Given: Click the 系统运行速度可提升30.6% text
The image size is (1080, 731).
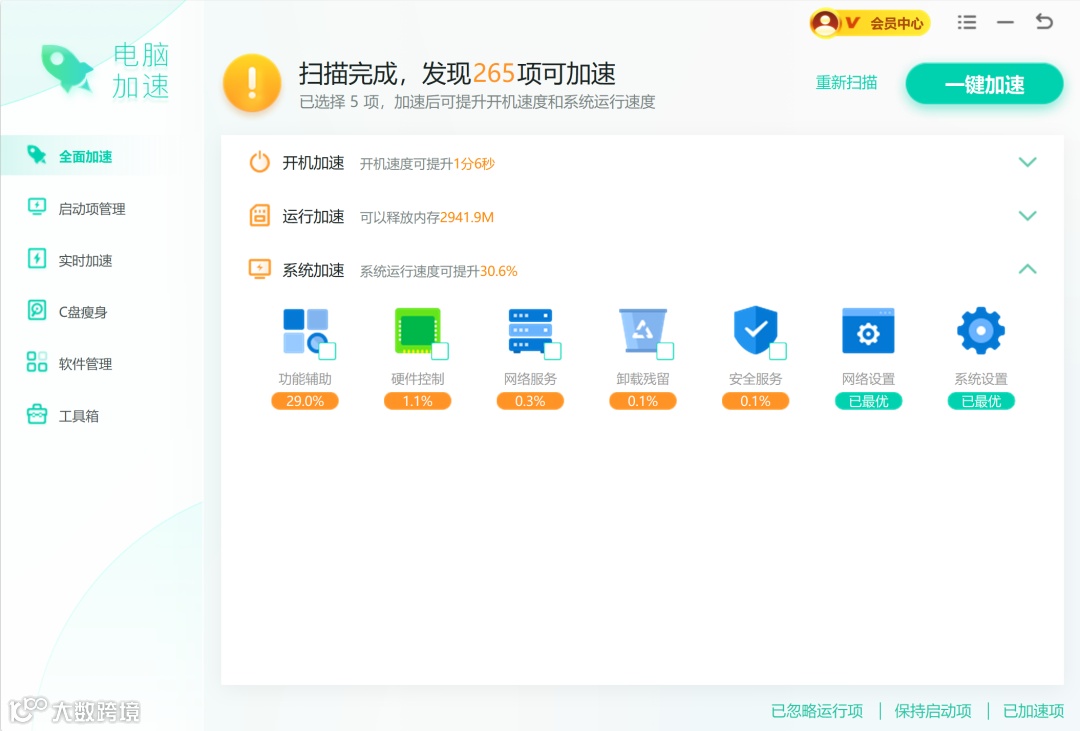Looking at the screenshot, I should (439, 271).
